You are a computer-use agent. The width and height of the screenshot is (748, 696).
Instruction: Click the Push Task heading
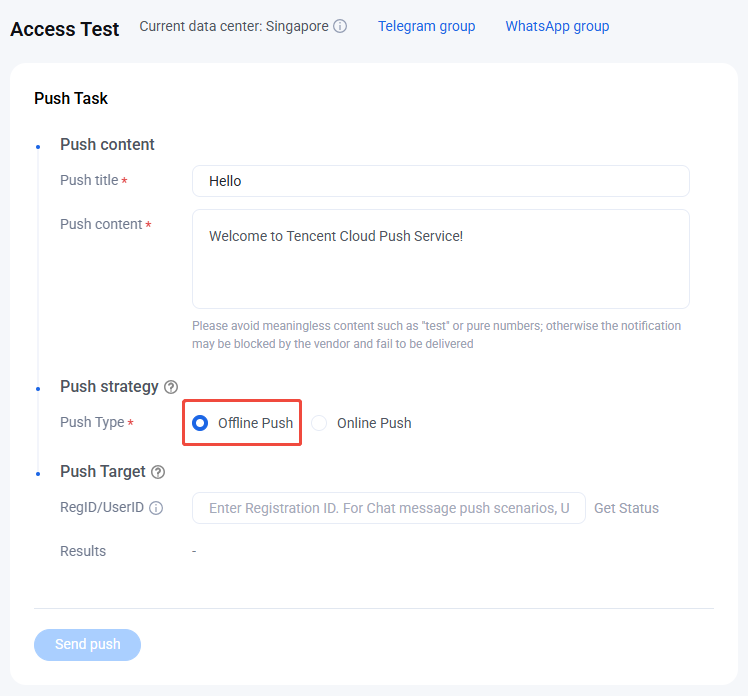pyautogui.click(x=71, y=98)
